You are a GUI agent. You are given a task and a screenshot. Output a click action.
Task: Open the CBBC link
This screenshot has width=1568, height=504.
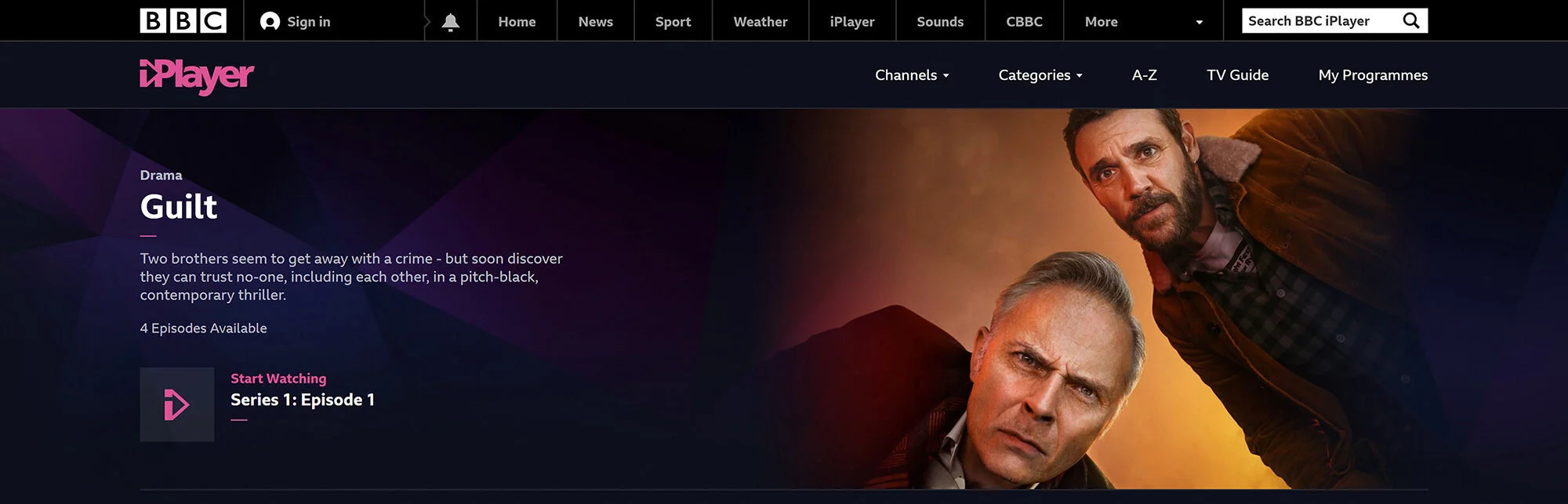click(x=1024, y=22)
